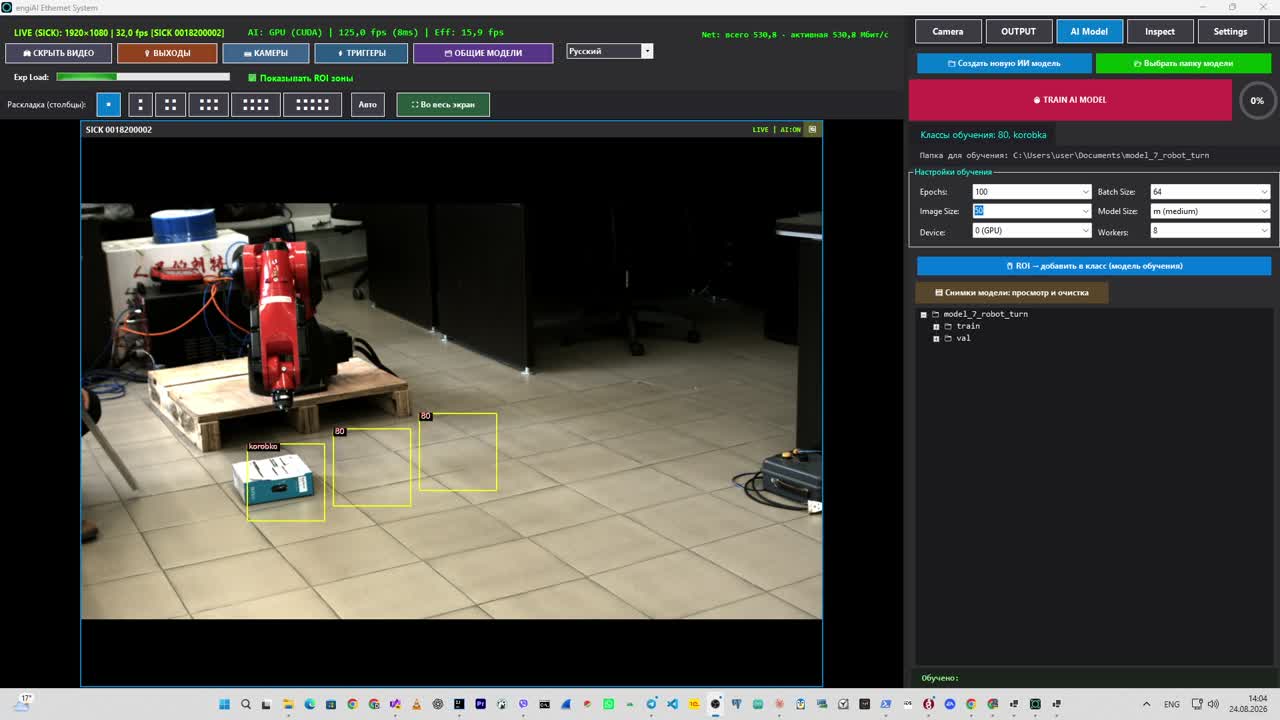The height and width of the screenshot is (720, 1280).
Task: Click the model_7_robot_turn folder icon
Action: pyautogui.click(x=936, y=314)
